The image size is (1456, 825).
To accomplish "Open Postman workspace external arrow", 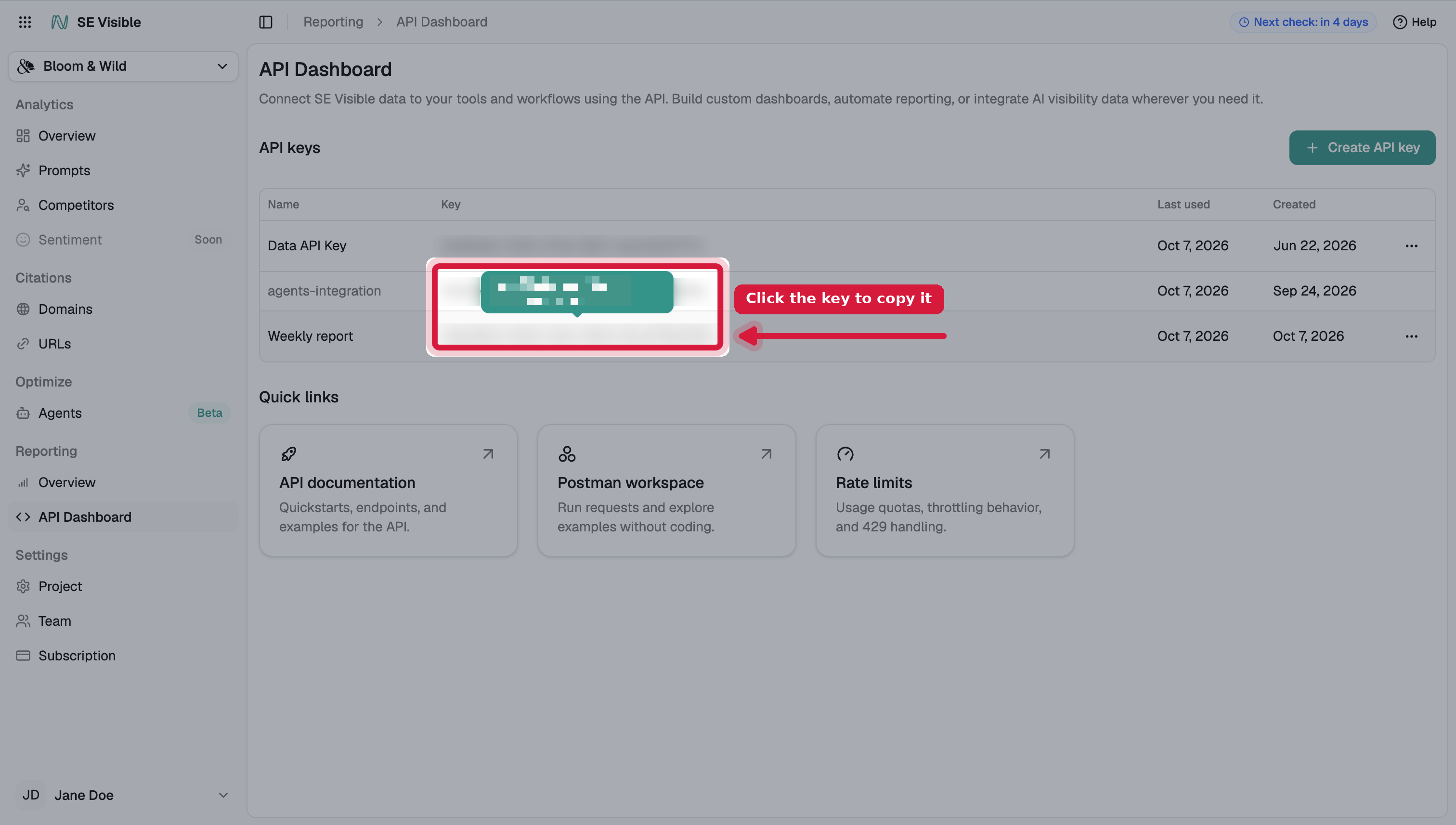I will pos(766,454).
